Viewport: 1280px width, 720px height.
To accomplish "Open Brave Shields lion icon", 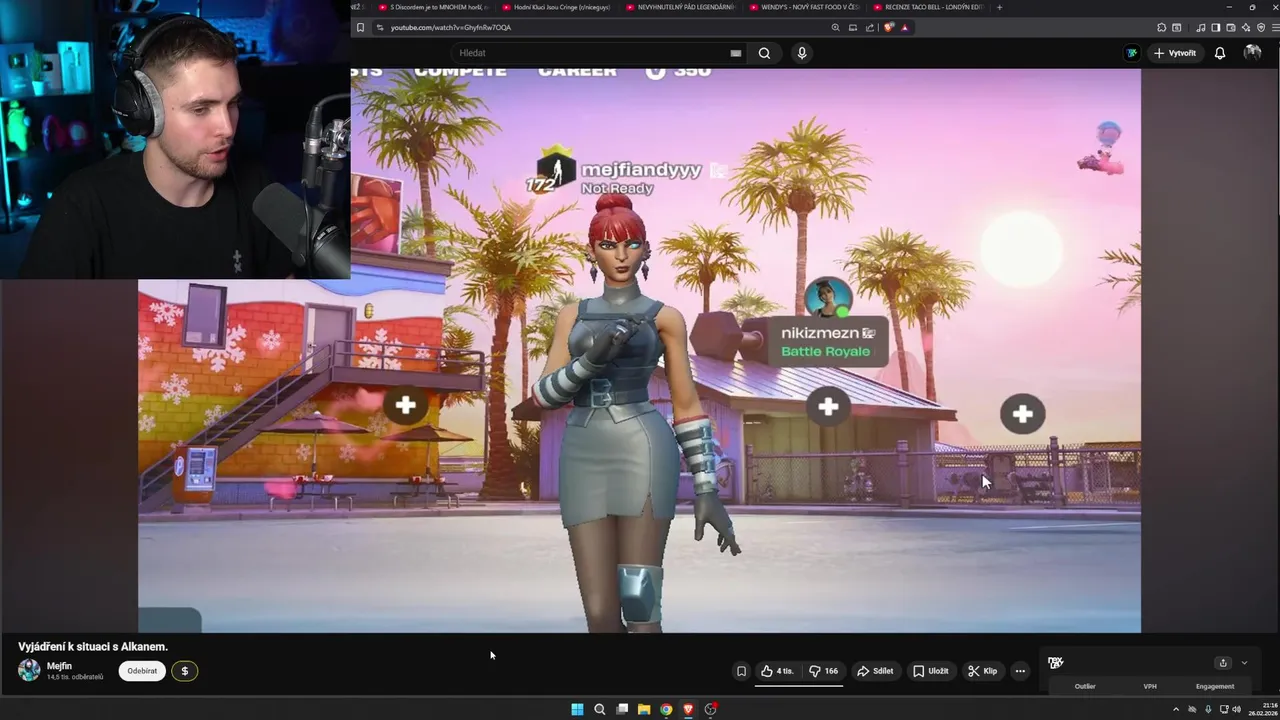I will 888,27.
